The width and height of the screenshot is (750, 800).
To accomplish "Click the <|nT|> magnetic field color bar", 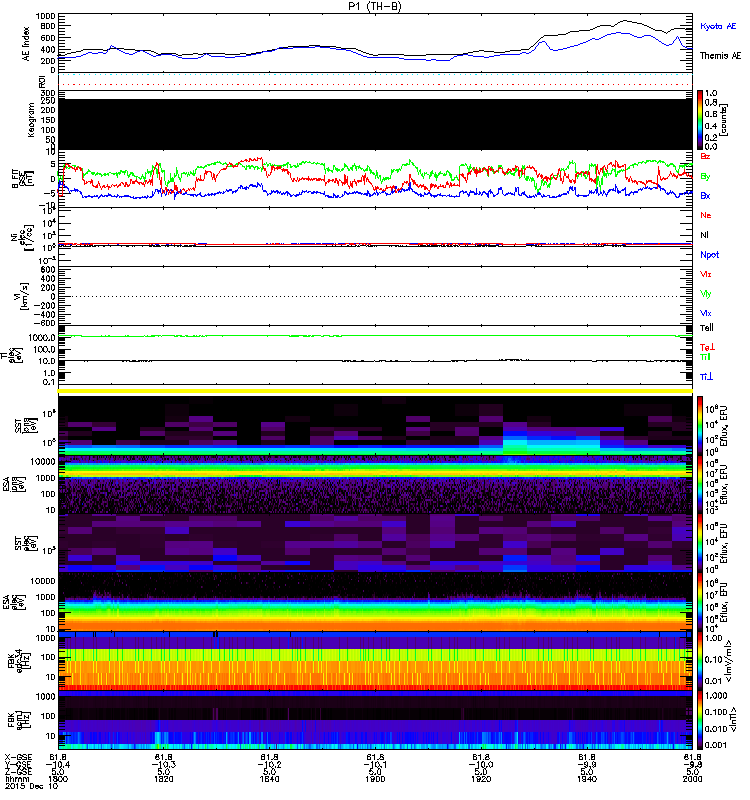I will pyautogui.click(x=699, y=720).
